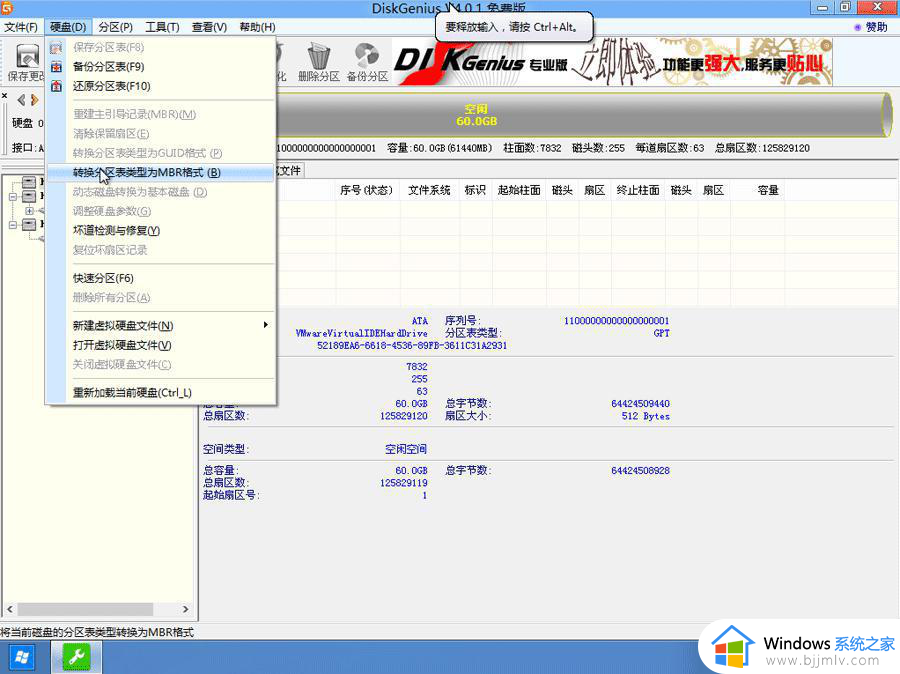Click the disk GUID 52189EA6-6618-4536 value

point(412,346)
